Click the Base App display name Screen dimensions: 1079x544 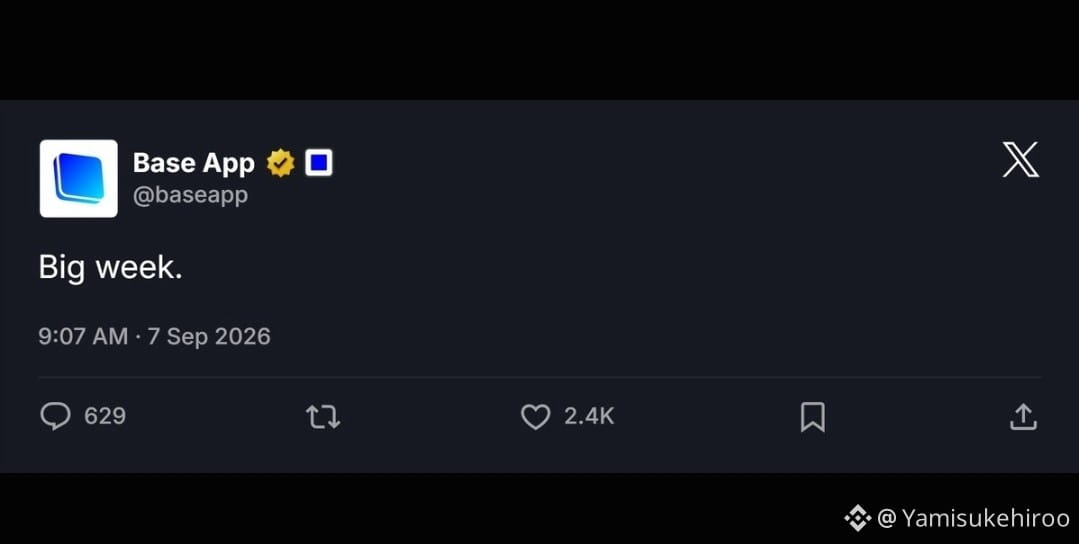[x=194, y=163]
